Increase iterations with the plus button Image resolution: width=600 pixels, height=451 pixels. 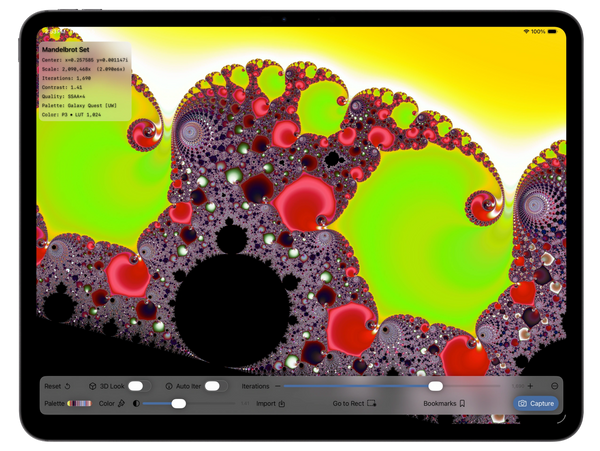point(530,386)
